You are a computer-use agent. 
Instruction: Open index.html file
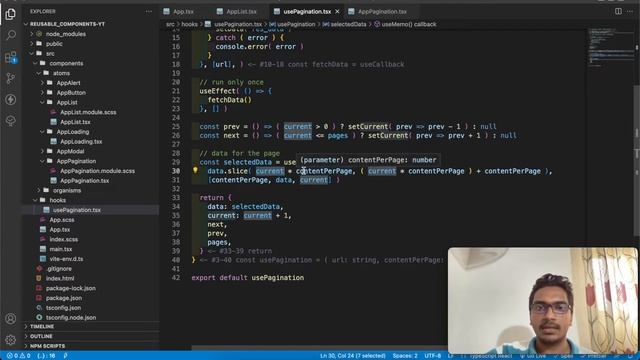[x=60, y=279]
